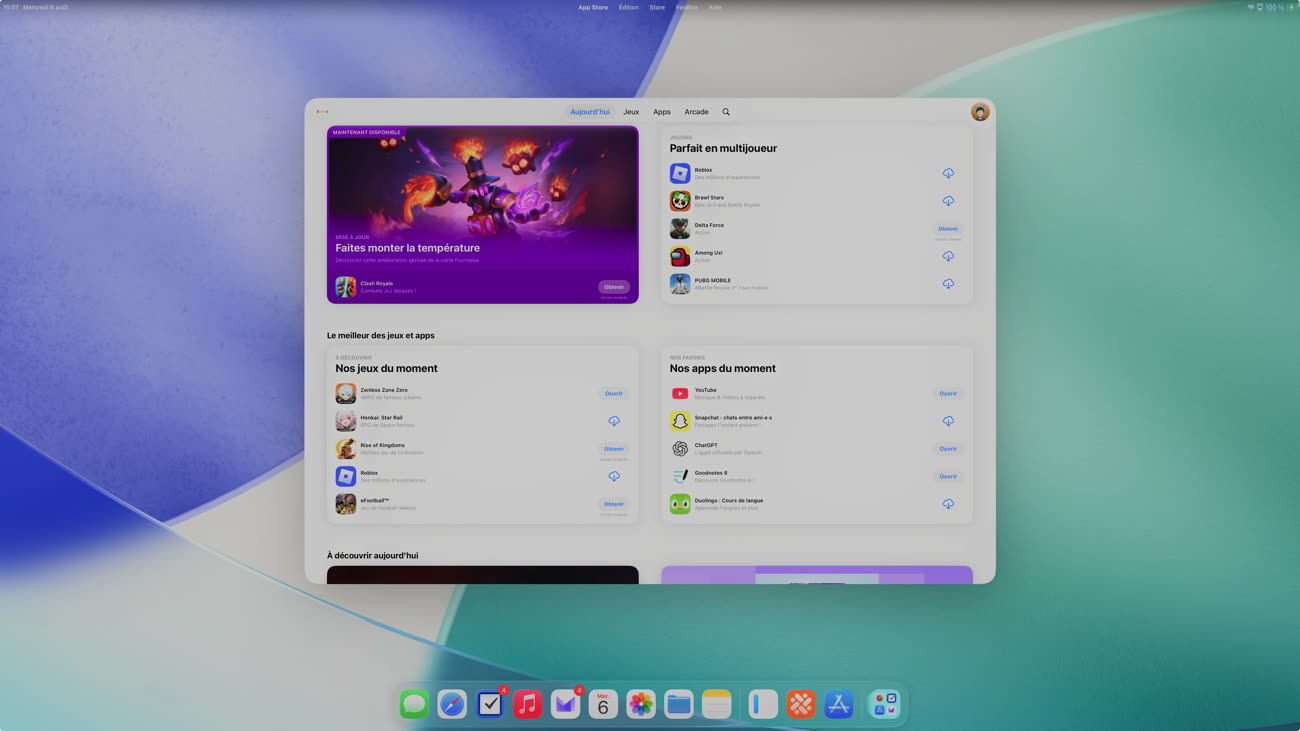Download Duolingo via cloud icon
Viewport: 1300px width, 731px height.
click(x=948, y=504)
